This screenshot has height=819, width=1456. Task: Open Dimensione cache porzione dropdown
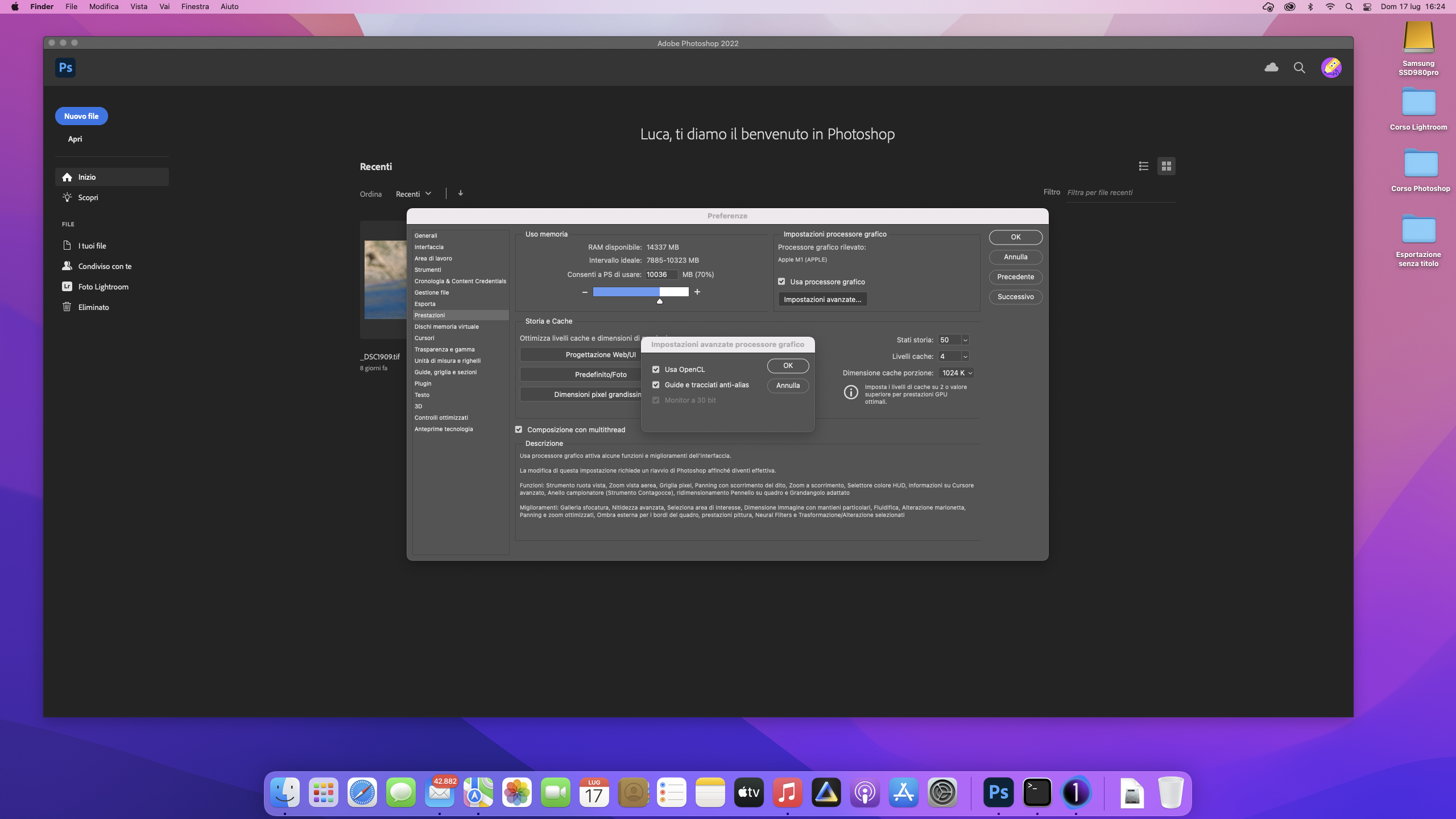[957, 373]
